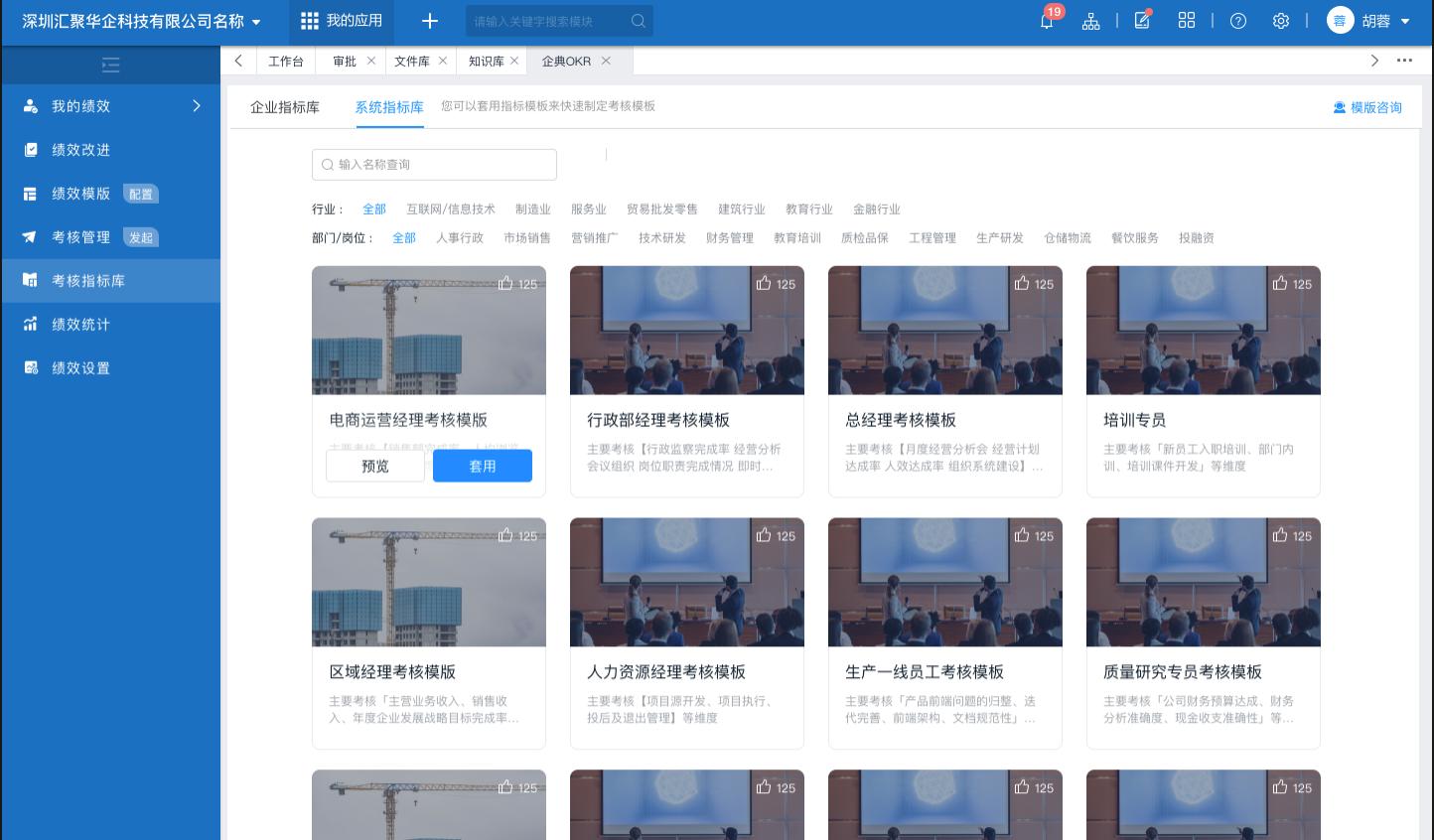Open the help question mark icon
The height and width of the screenshot is (840, 1434).
[x=1238, y=21]
